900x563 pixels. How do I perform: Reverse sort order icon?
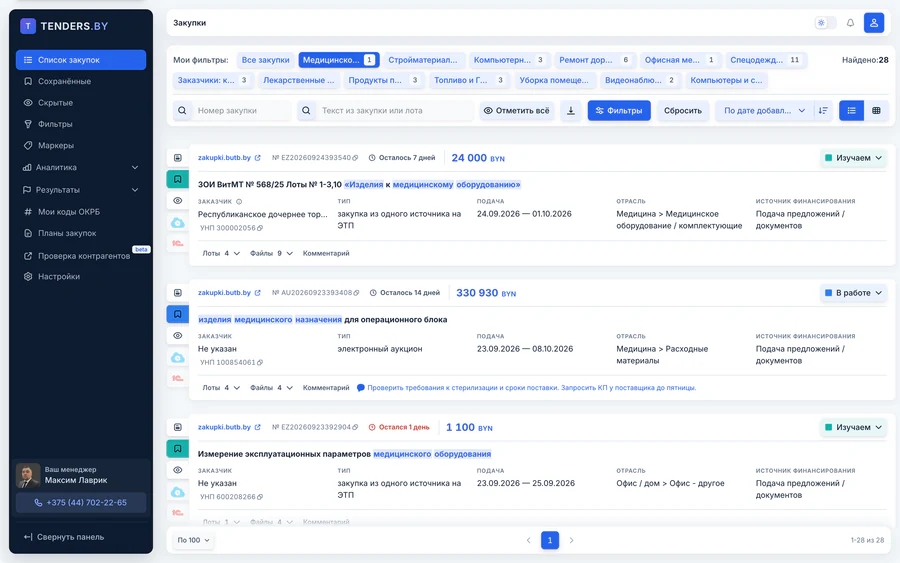coord(823,111)
